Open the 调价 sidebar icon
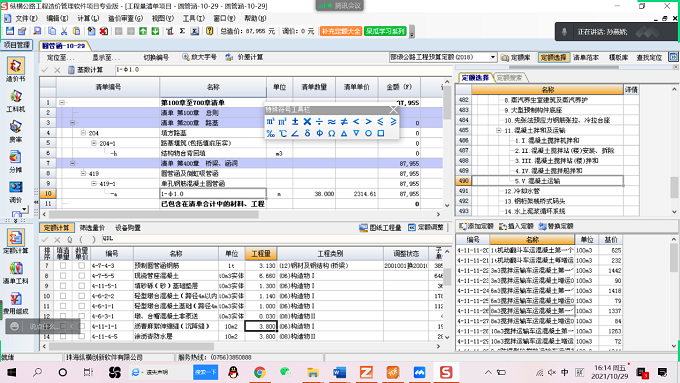The height and width of the screenshot is (383, 680). click(x=16, y=192)
